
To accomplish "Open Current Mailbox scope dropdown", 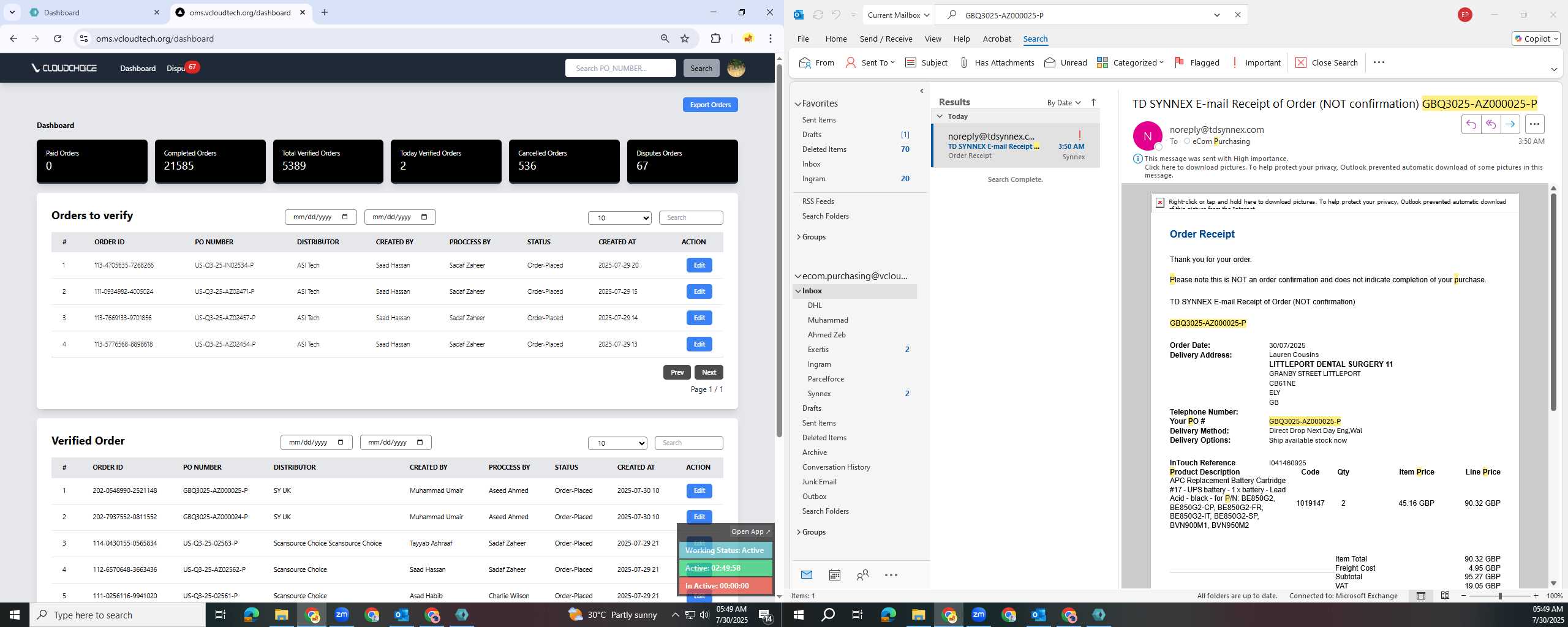I will pyautogui.click(x=899, y=15).
